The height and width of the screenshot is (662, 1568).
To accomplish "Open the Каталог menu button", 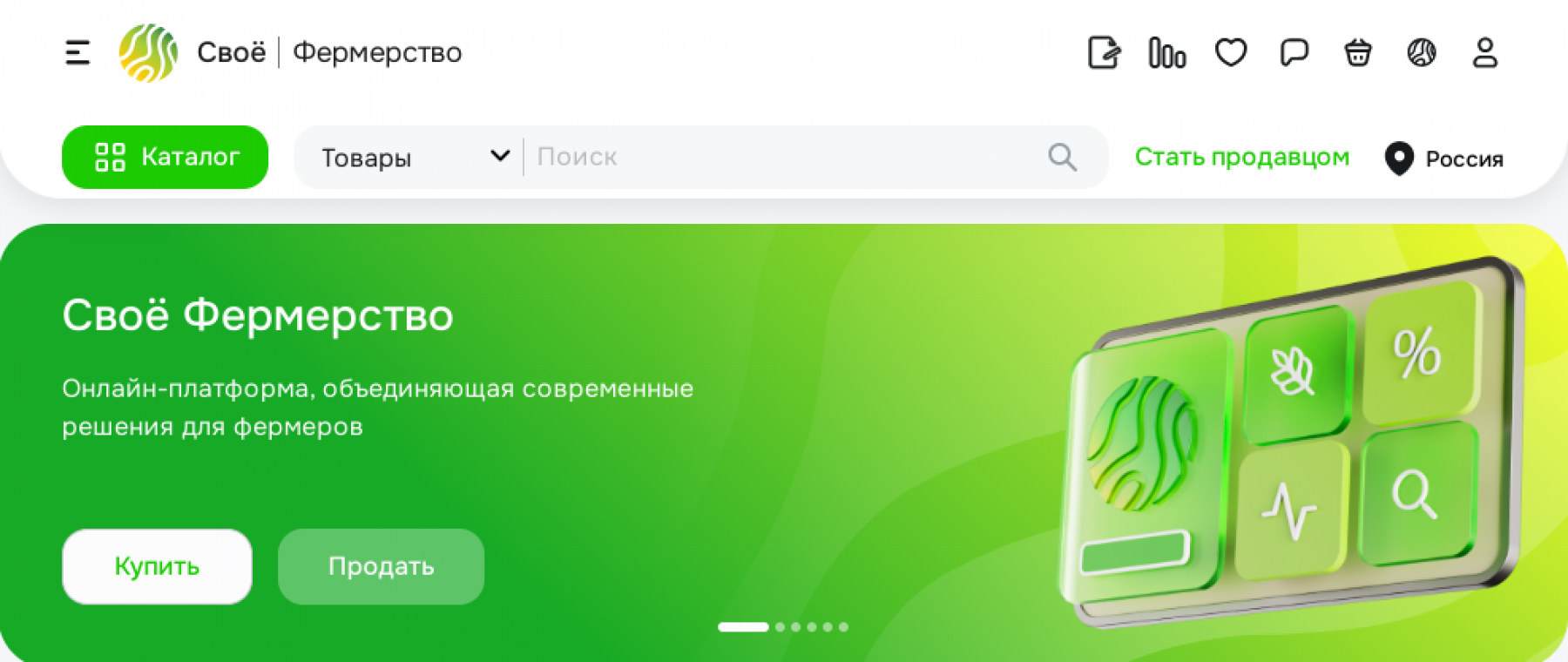I will point(165,157).
